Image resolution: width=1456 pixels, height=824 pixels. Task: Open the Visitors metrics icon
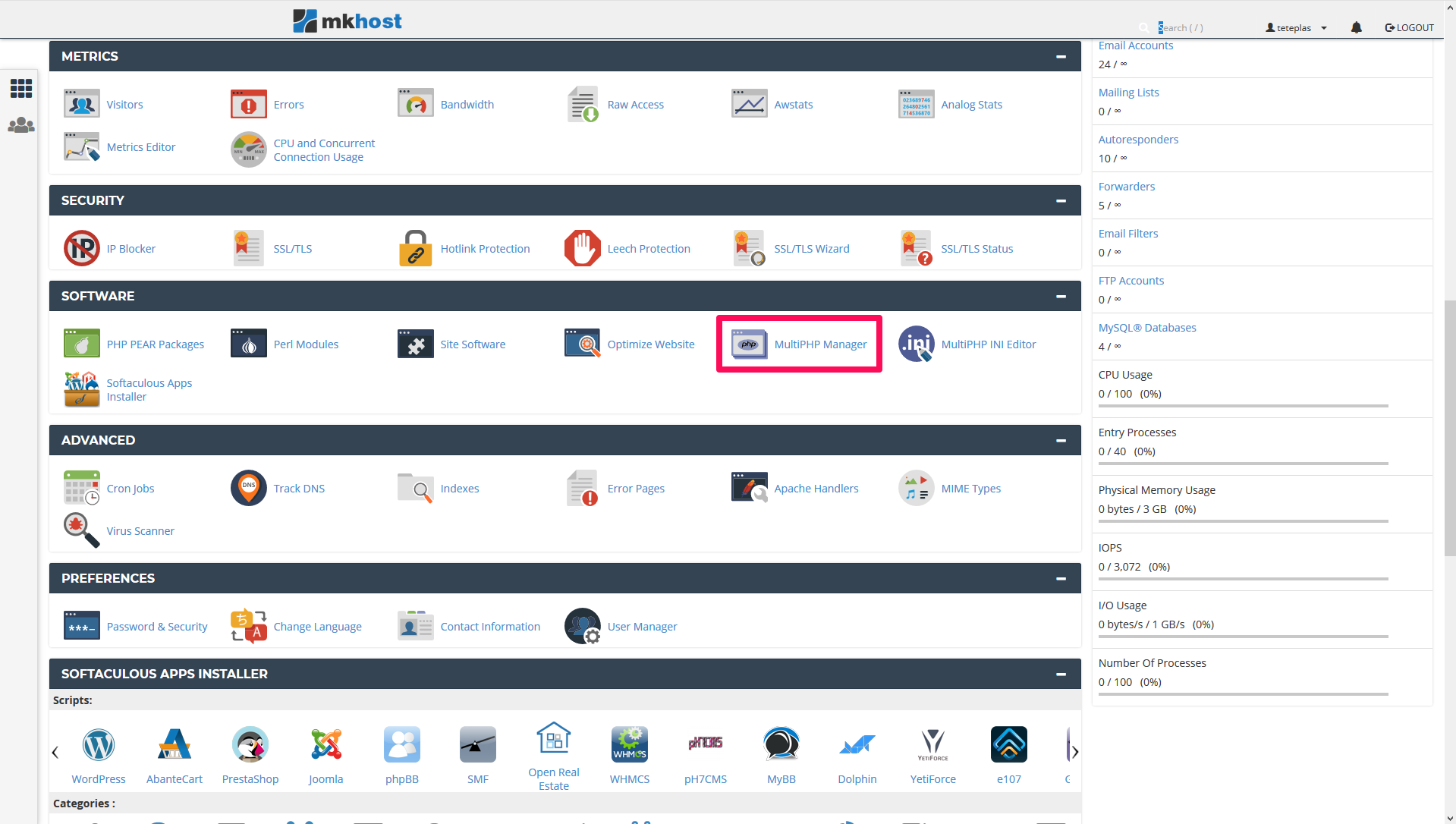click(82, 104)
